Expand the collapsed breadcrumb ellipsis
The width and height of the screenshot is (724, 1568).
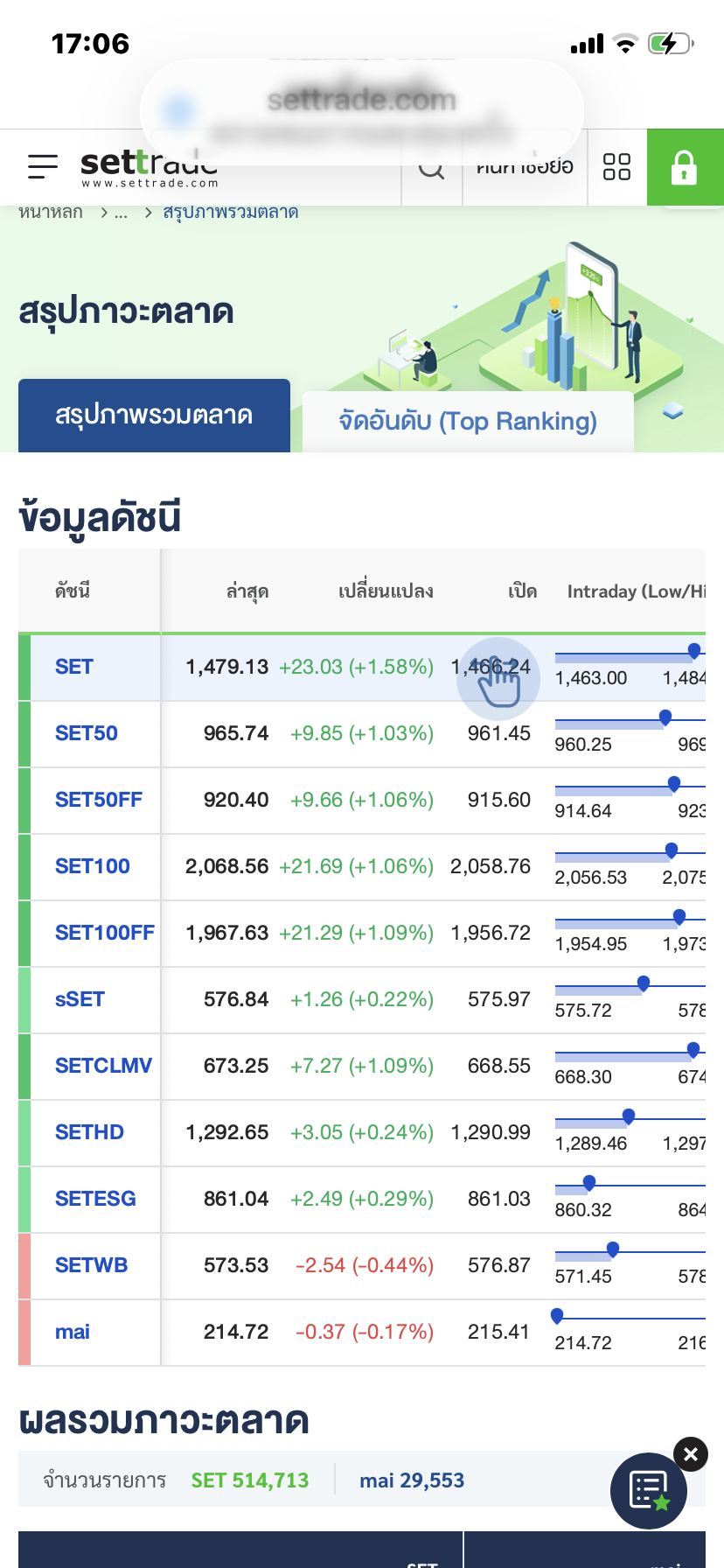(x=121, y=213)
